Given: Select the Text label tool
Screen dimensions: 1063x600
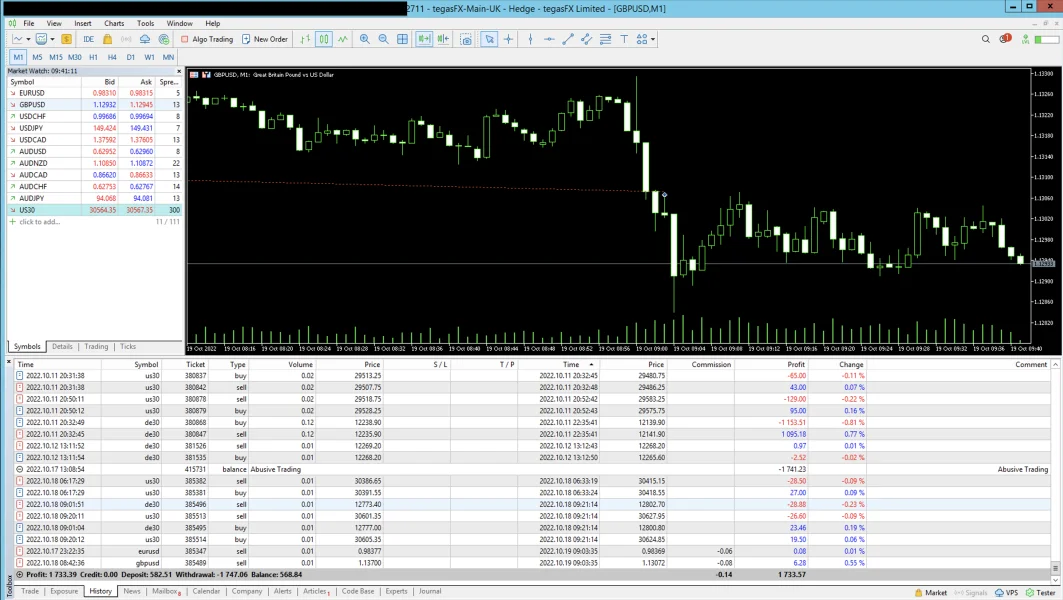Looking at the screenshot, I should (x=625, y=39).
